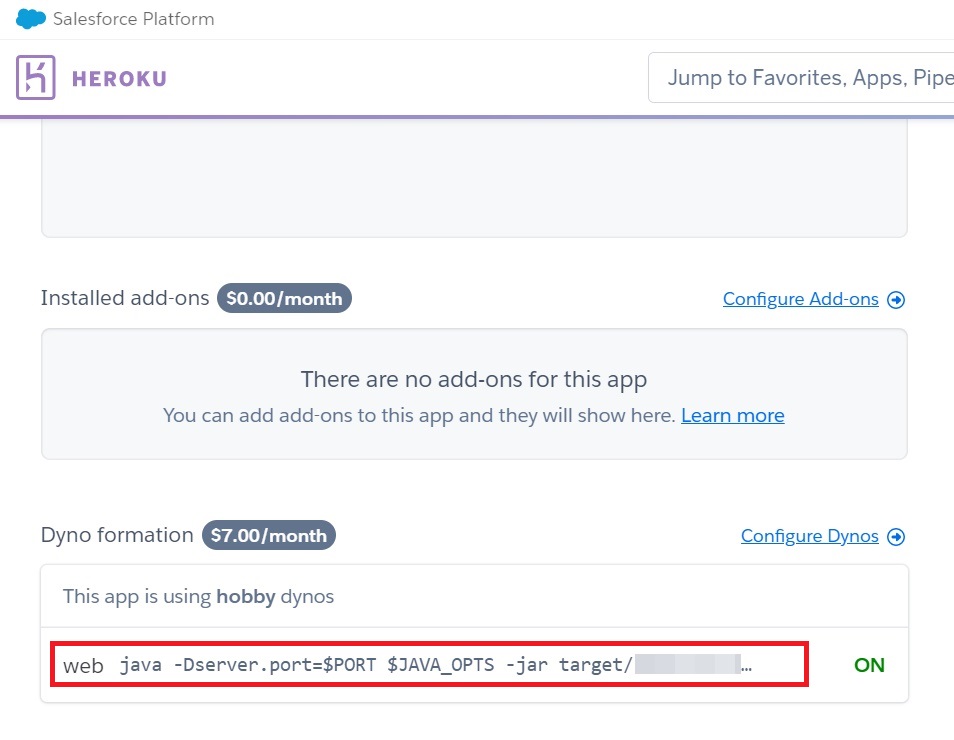The width and height of the screenshot is (954, 740).
Task: Click the Salesforce cloud logo icon
Action: click(x=30, y=19)
